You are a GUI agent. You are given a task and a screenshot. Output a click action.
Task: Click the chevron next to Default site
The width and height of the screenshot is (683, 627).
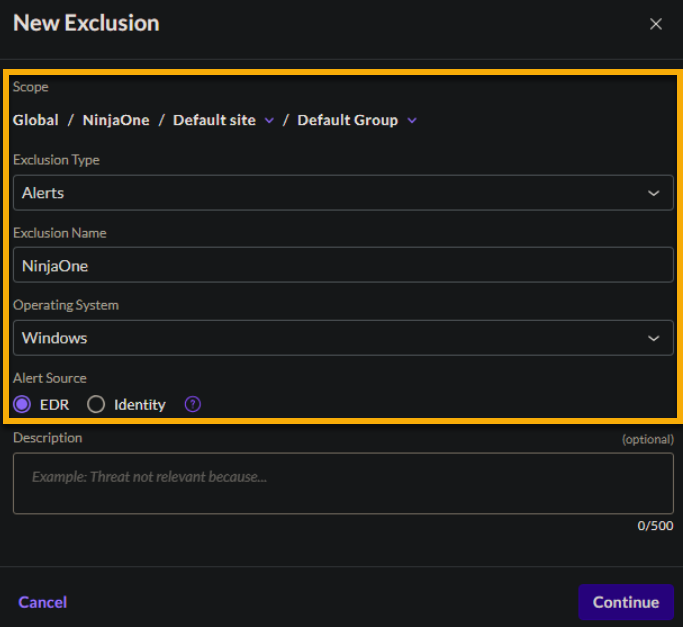pos(269,121)
